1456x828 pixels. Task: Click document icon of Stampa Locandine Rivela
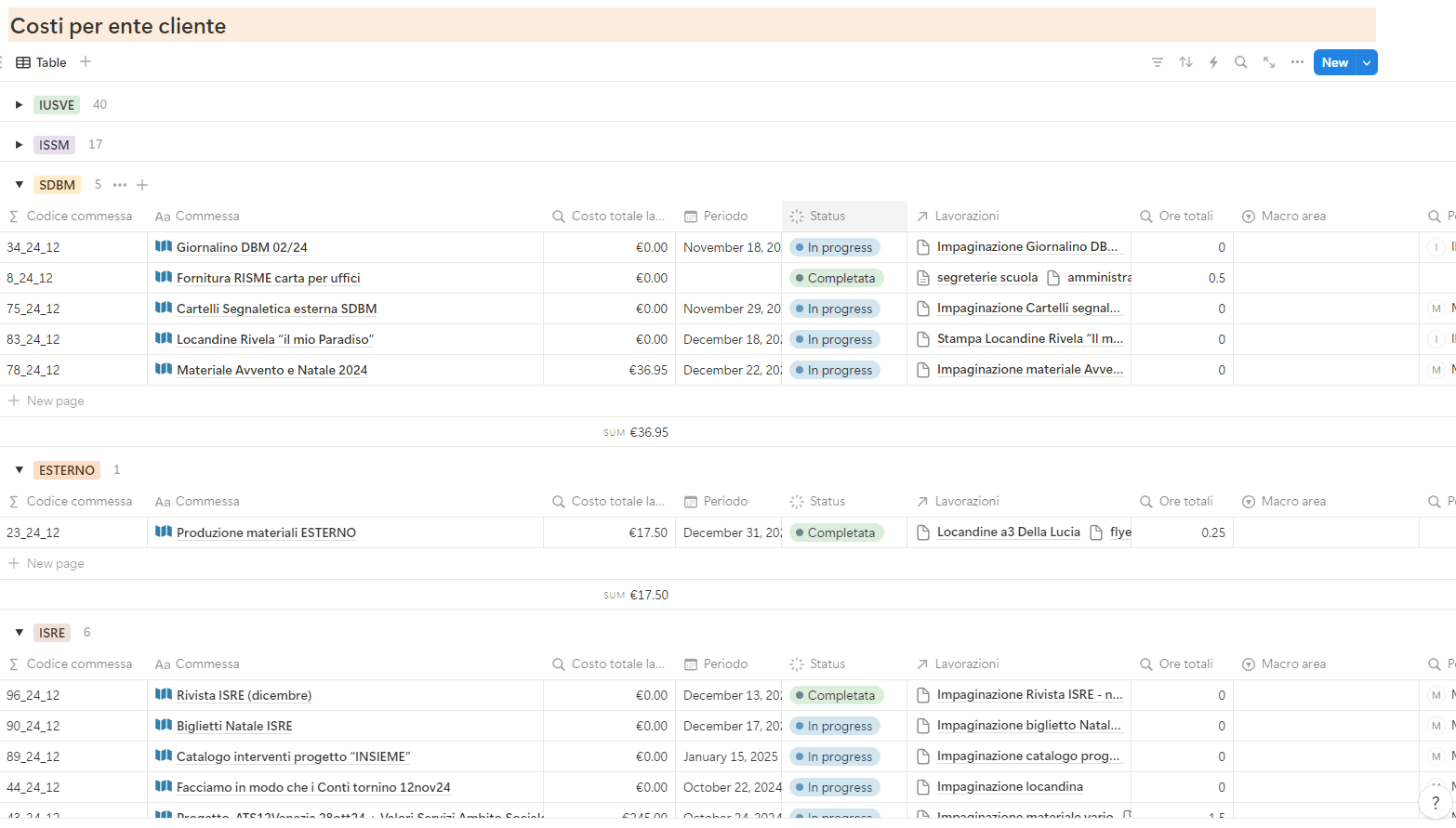click(x=923, y=339)
